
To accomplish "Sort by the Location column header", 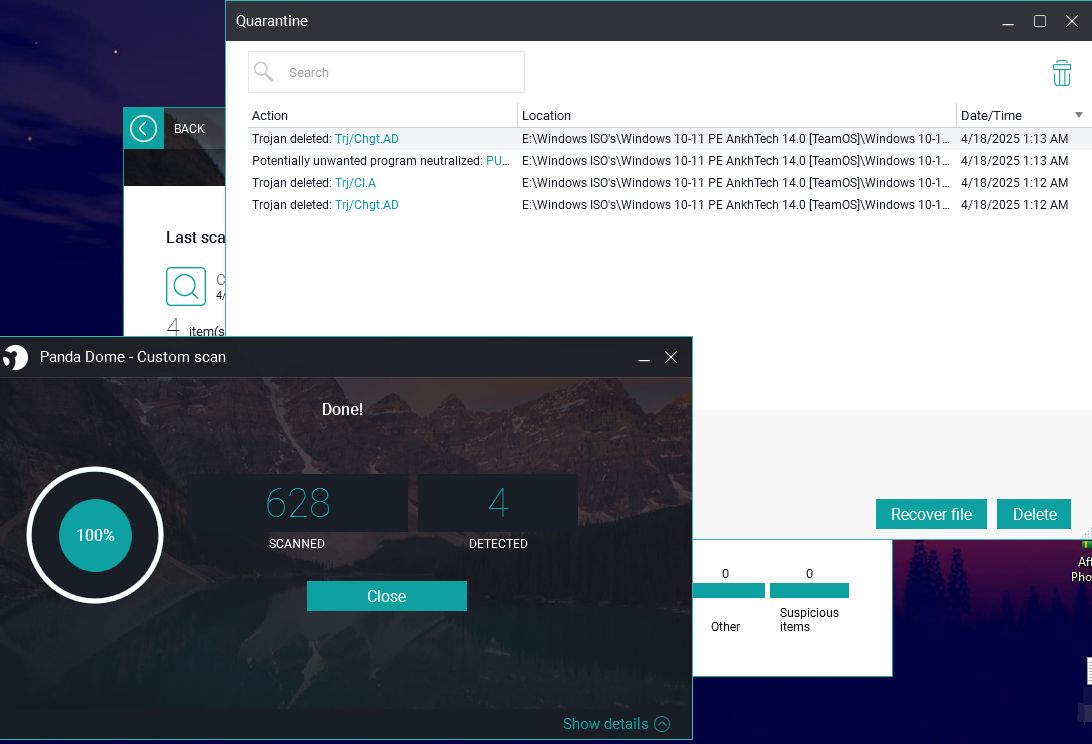I will pos(737,116).
